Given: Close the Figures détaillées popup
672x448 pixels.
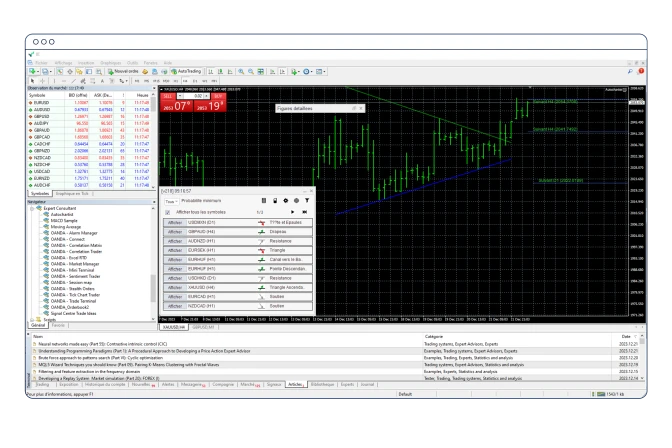Looking at the screenshot, I should tap(361, 108).
